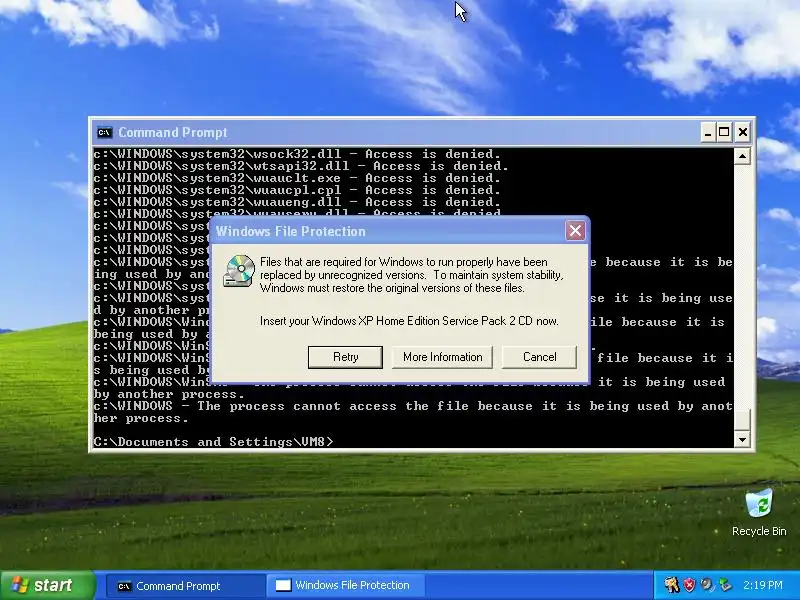Open the Command Prompt system menu icon
Screen dimensions: 800x600
105,133
